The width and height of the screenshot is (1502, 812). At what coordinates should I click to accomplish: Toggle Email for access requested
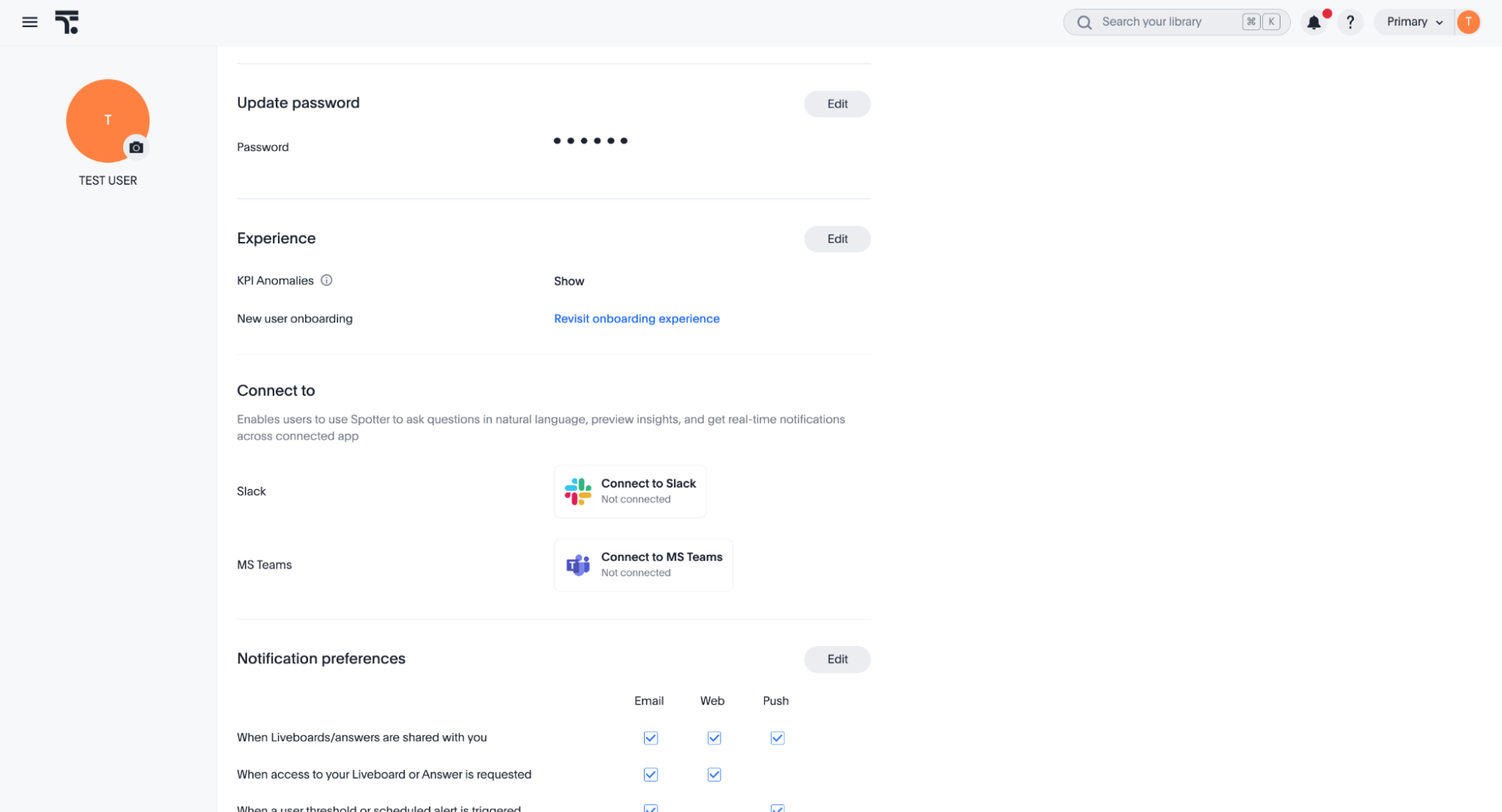coord(651,774)
